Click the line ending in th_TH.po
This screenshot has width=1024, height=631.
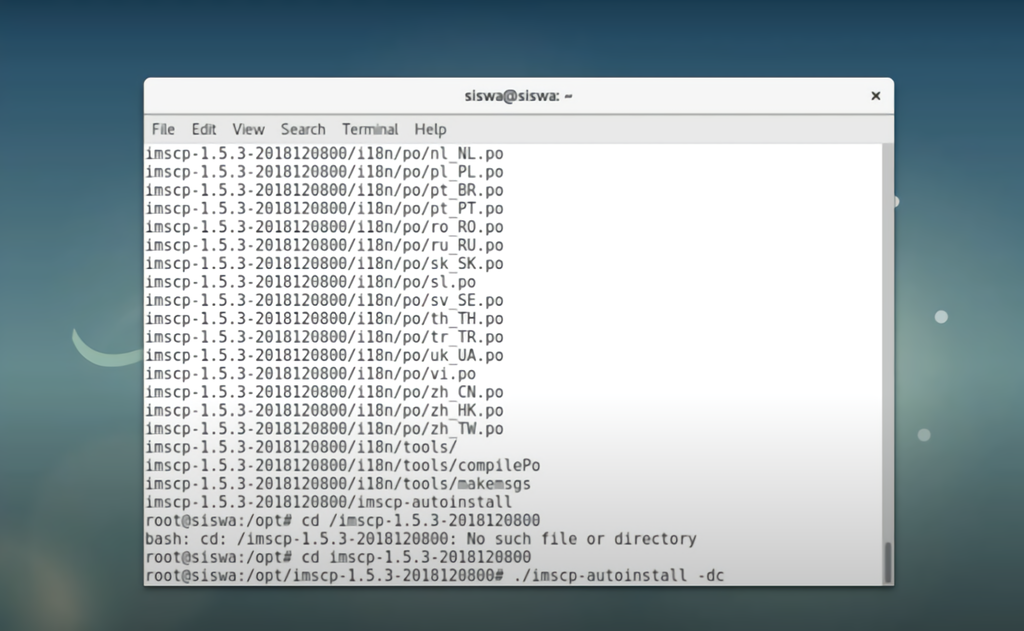pos(325,319)
